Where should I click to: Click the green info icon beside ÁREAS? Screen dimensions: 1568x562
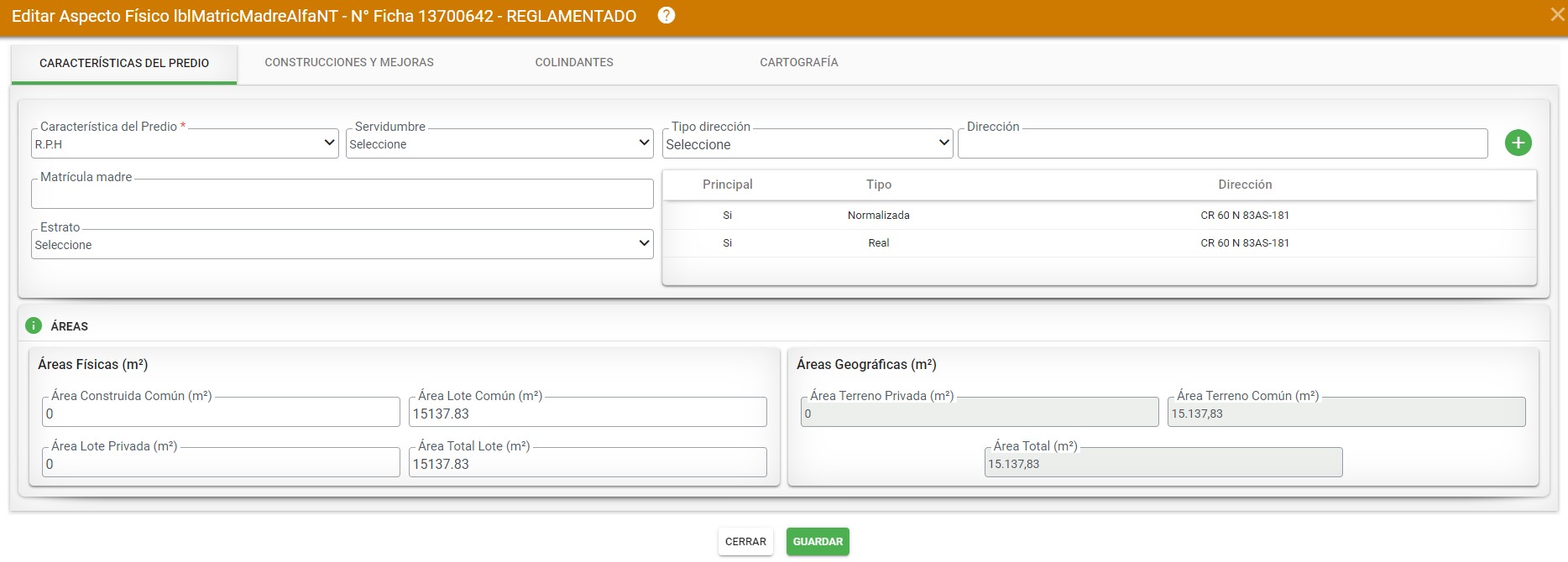click(34, 325)
